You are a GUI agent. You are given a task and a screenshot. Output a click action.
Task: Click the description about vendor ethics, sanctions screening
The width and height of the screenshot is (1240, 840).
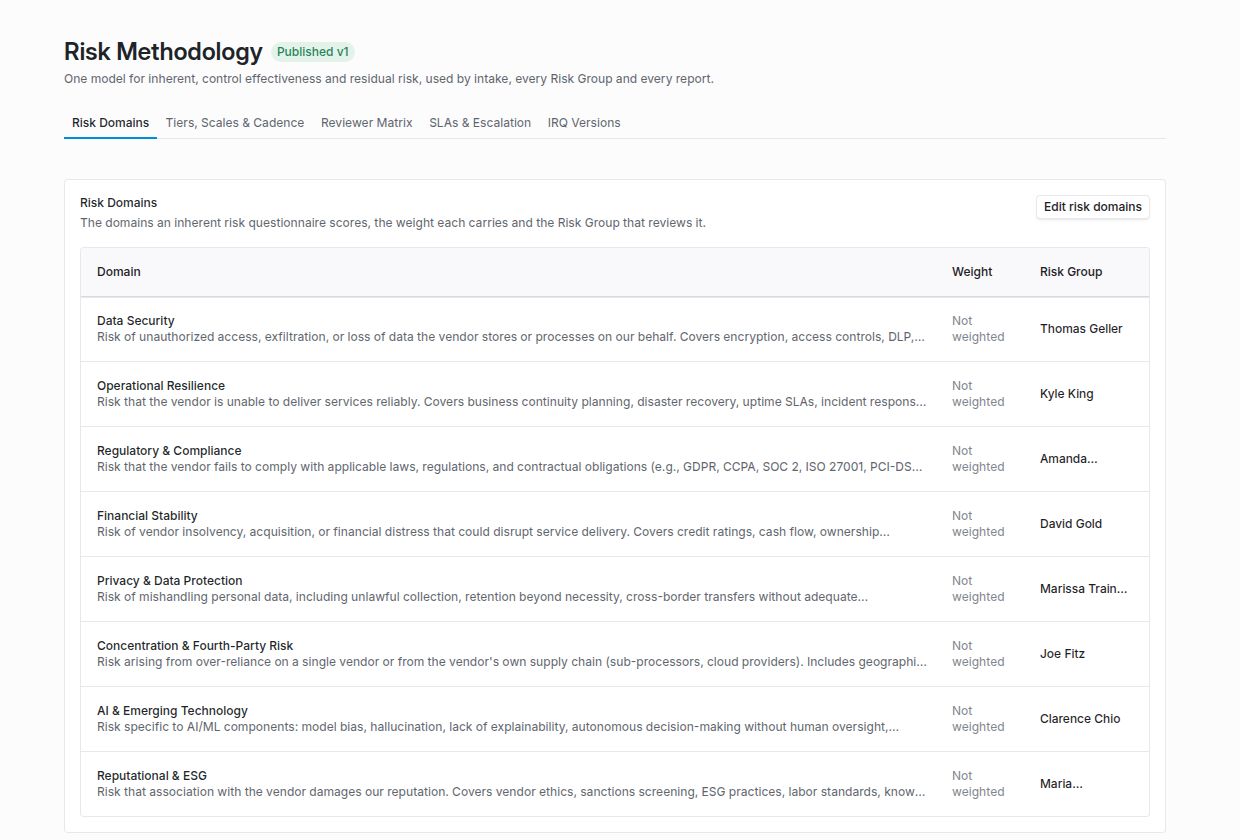(511, 792)
